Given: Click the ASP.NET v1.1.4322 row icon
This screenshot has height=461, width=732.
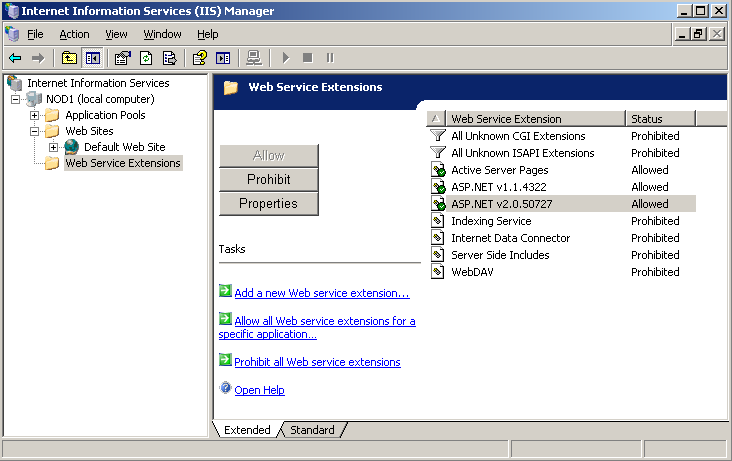Looking at the screenshot, I should 438,187.
